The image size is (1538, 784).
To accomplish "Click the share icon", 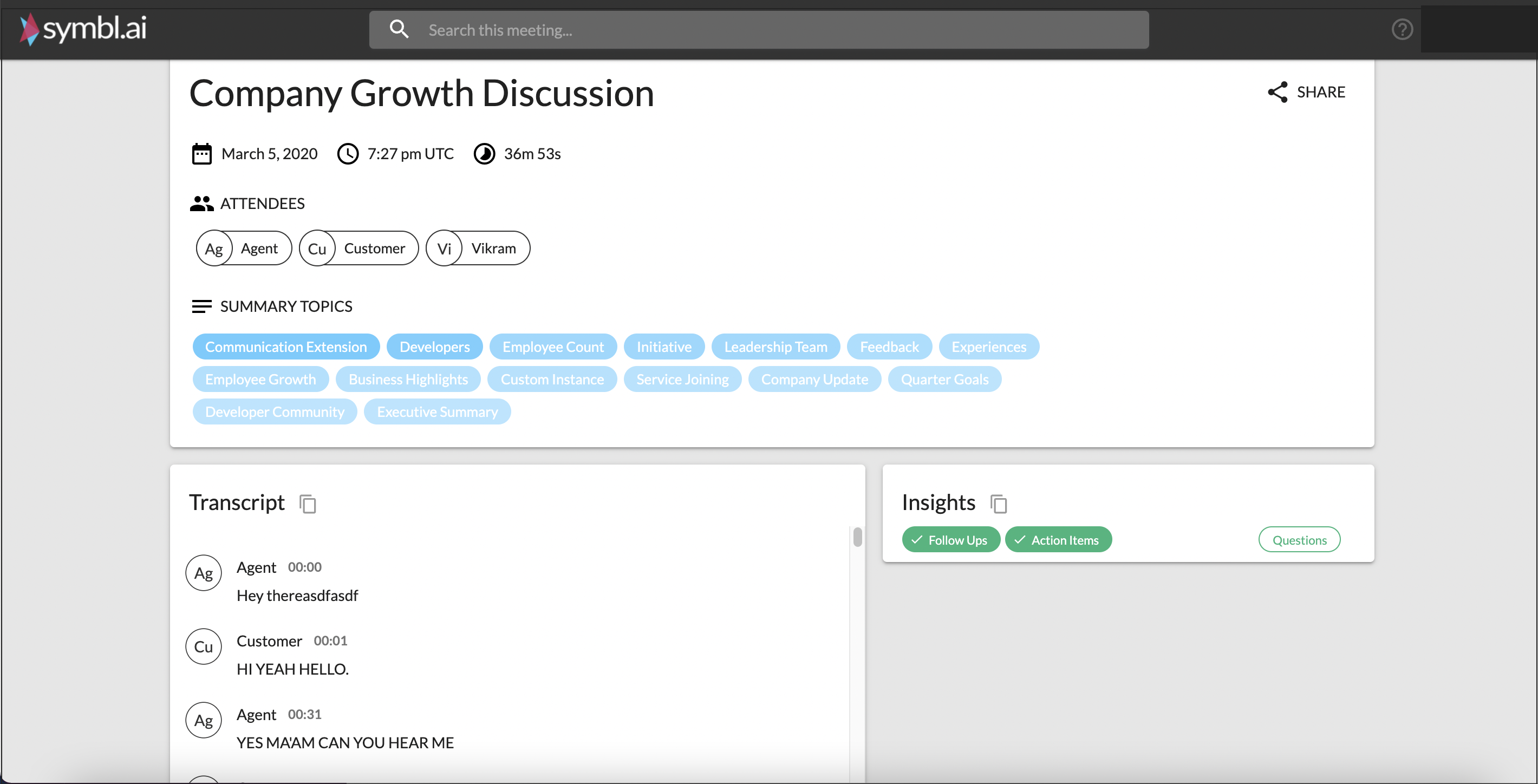I will (x=1277, y=92).
